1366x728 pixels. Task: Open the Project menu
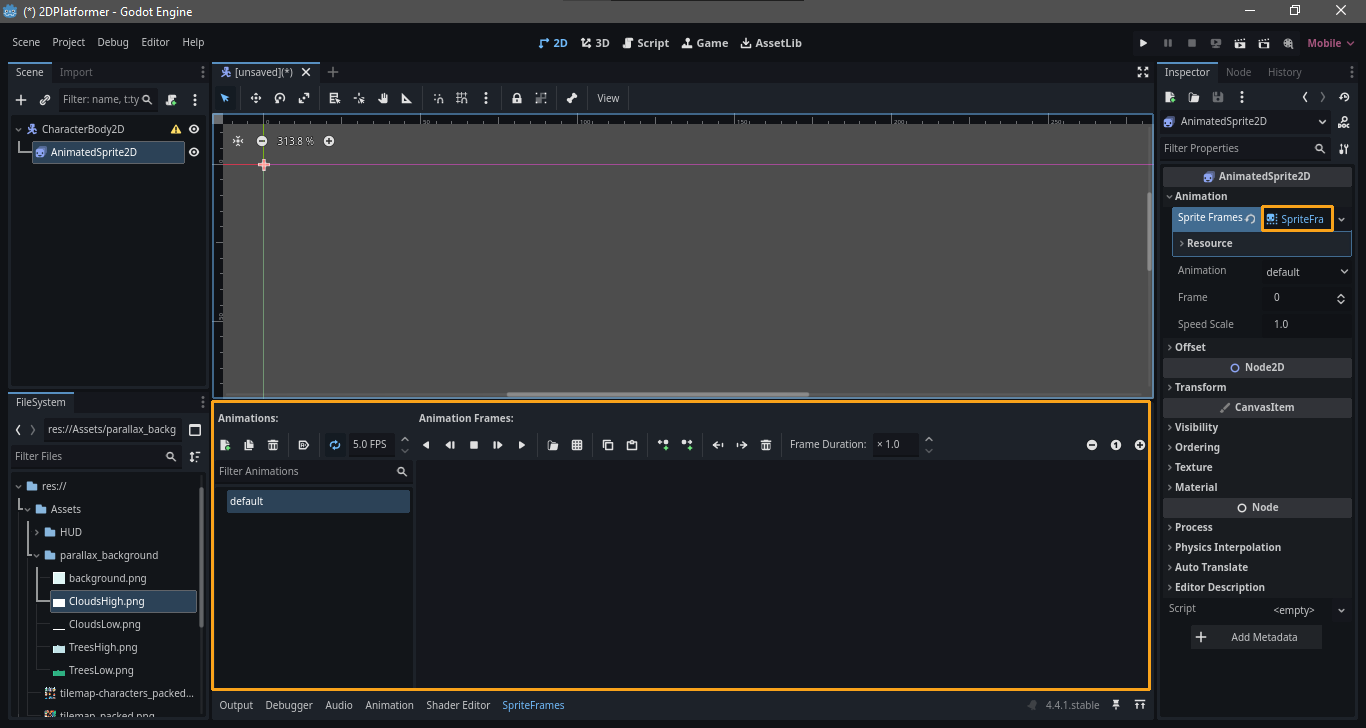pos(69,42)
